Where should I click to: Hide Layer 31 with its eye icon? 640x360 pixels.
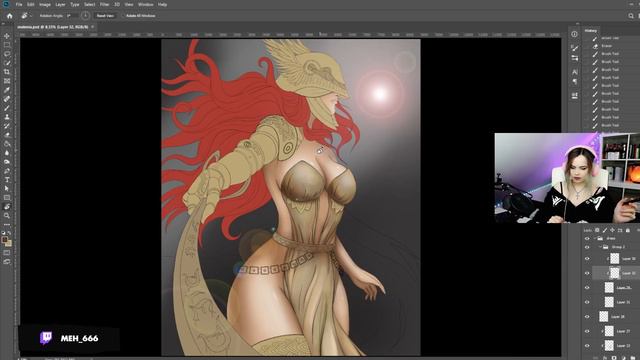coord(587,302)
